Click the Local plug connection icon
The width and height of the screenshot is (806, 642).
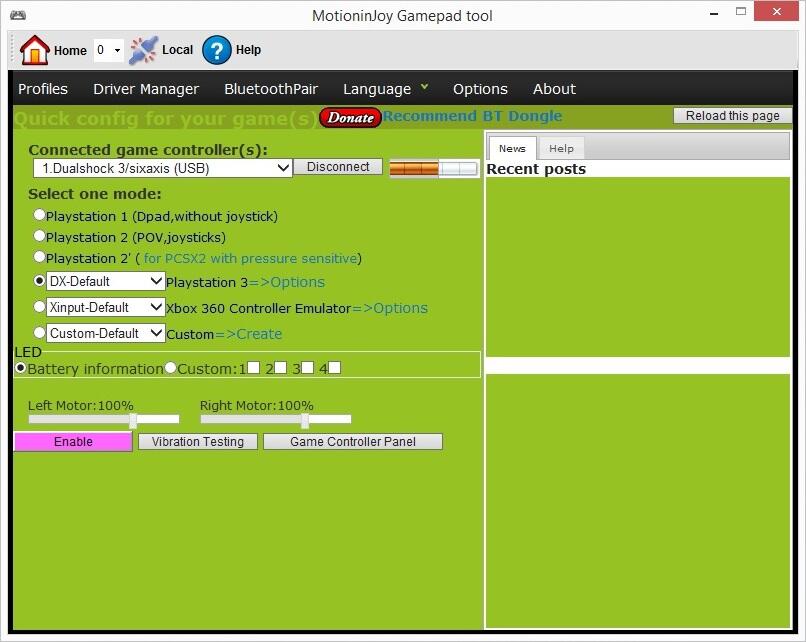pyautogui.click(x=143, y=50)
